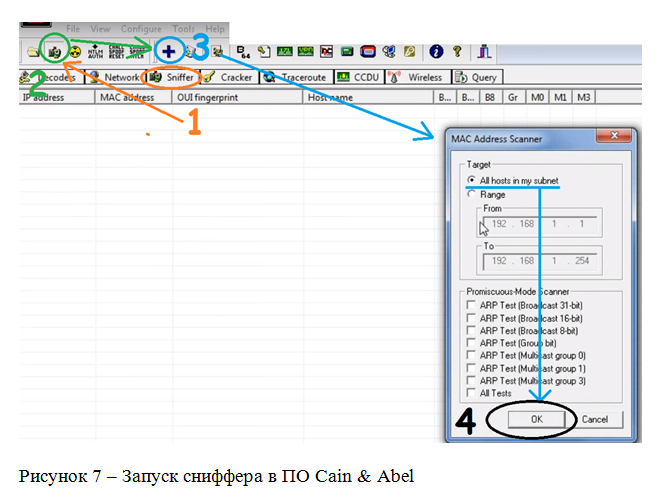Click the red-blue rounded box toolbar icon
The width and height of the screenshot is (668, 498).
[368, 52]
